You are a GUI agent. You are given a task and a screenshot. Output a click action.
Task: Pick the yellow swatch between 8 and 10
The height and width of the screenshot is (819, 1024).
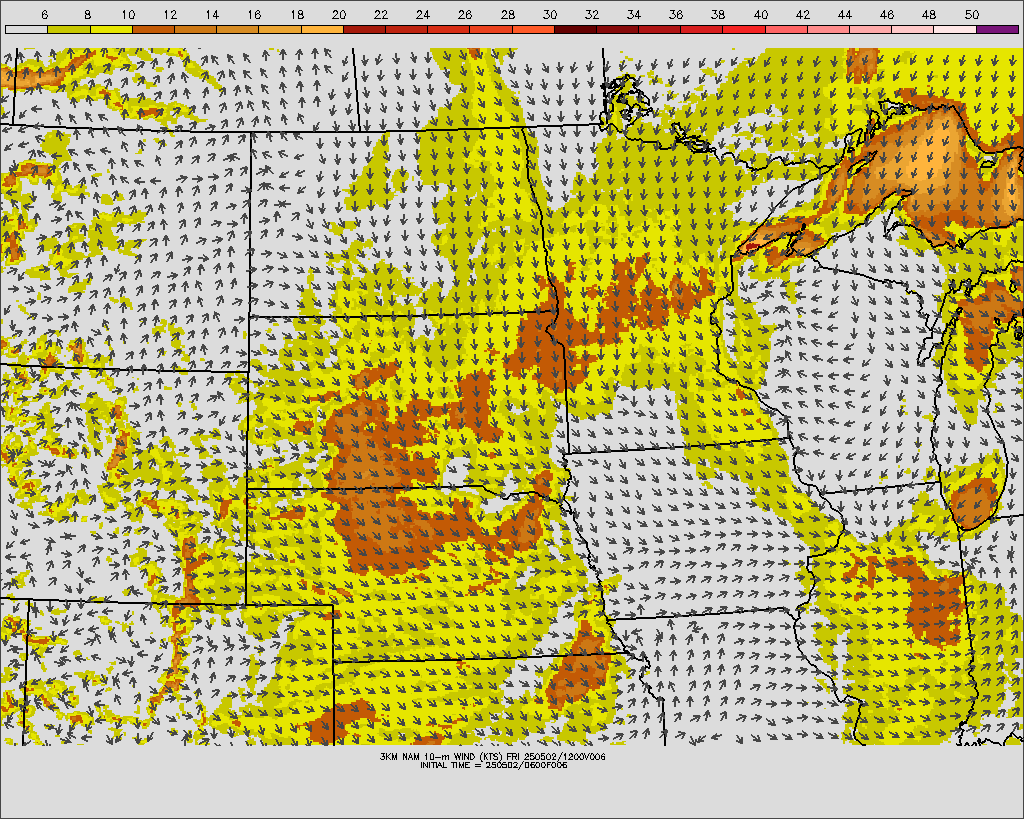[x=111, y=29]
